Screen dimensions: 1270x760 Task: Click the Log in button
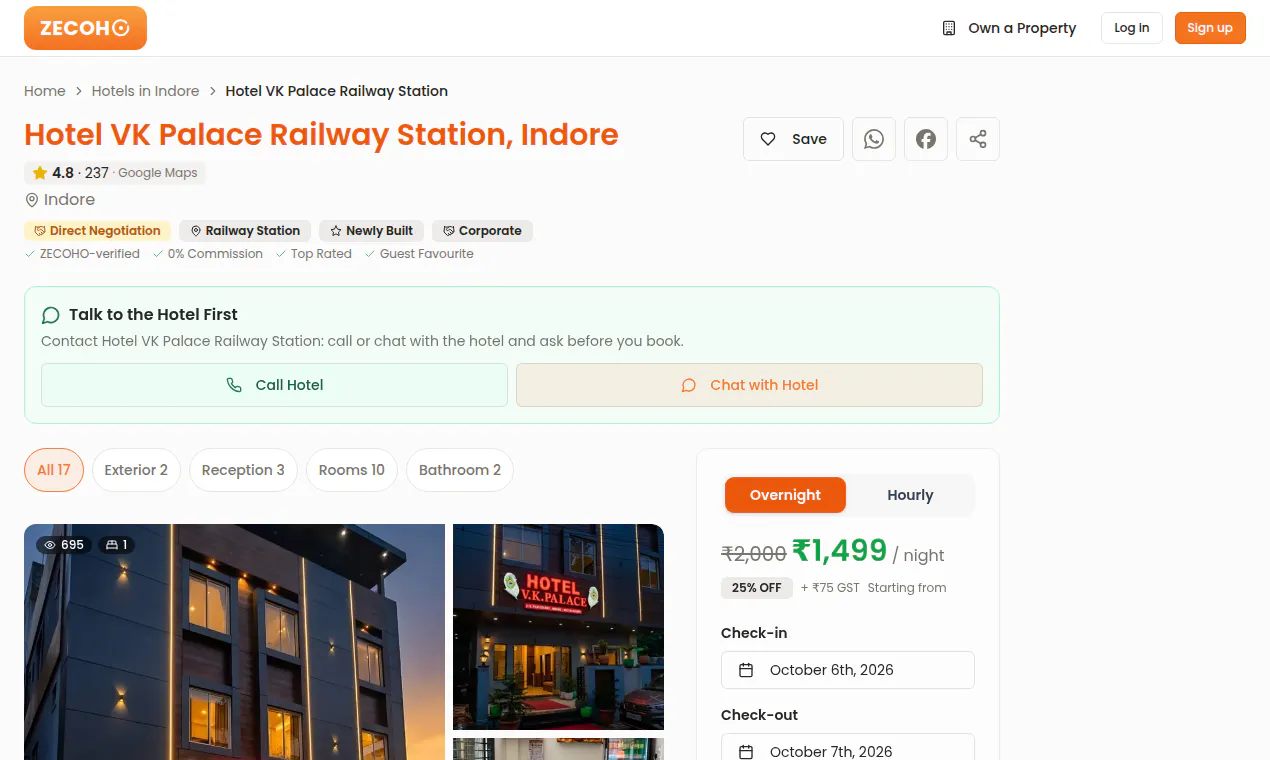(1132, 28)
